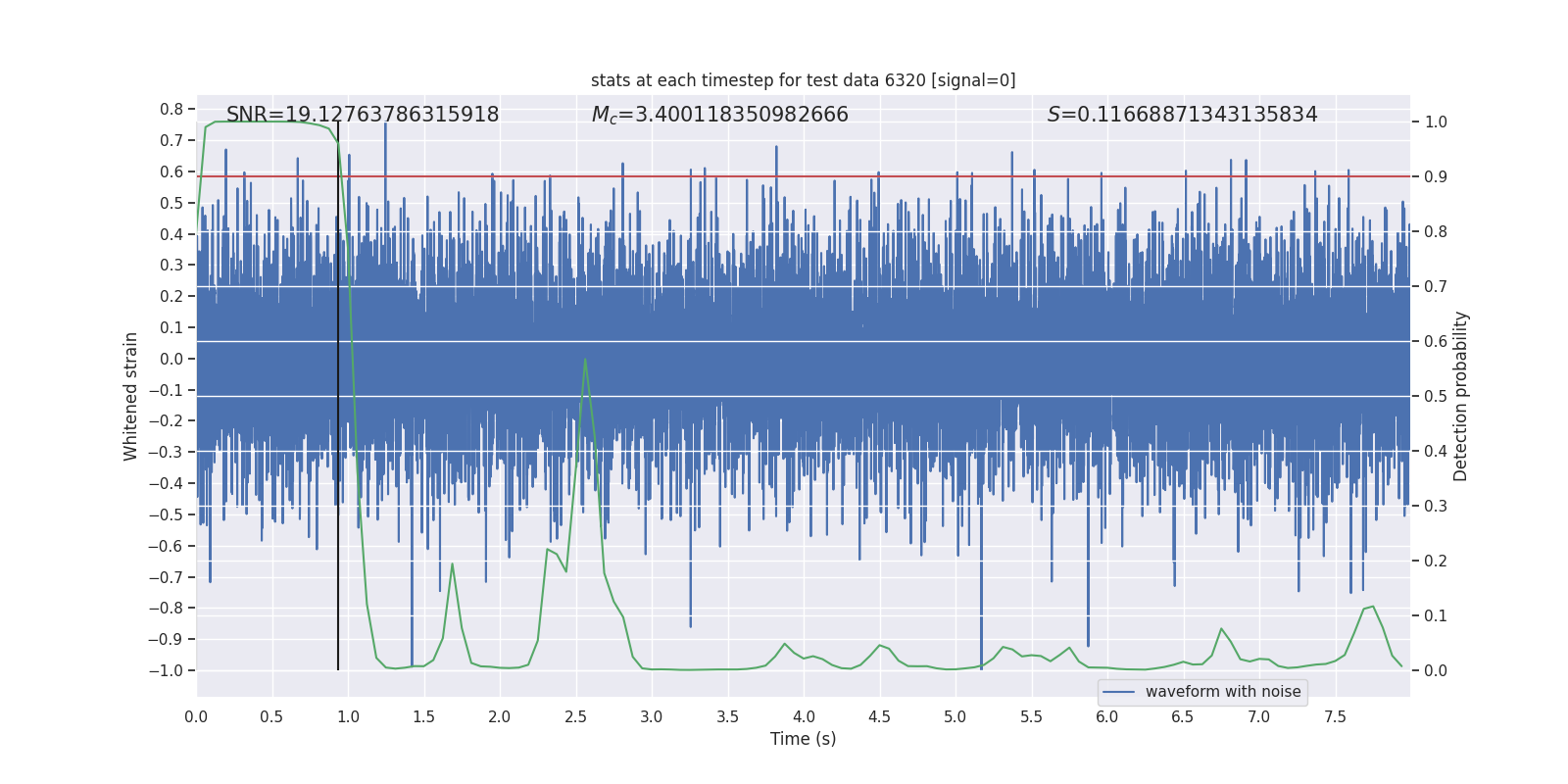Click the left axis tick label −0.8
Viewport: 1568px width, 784px height.
[166, 609]
